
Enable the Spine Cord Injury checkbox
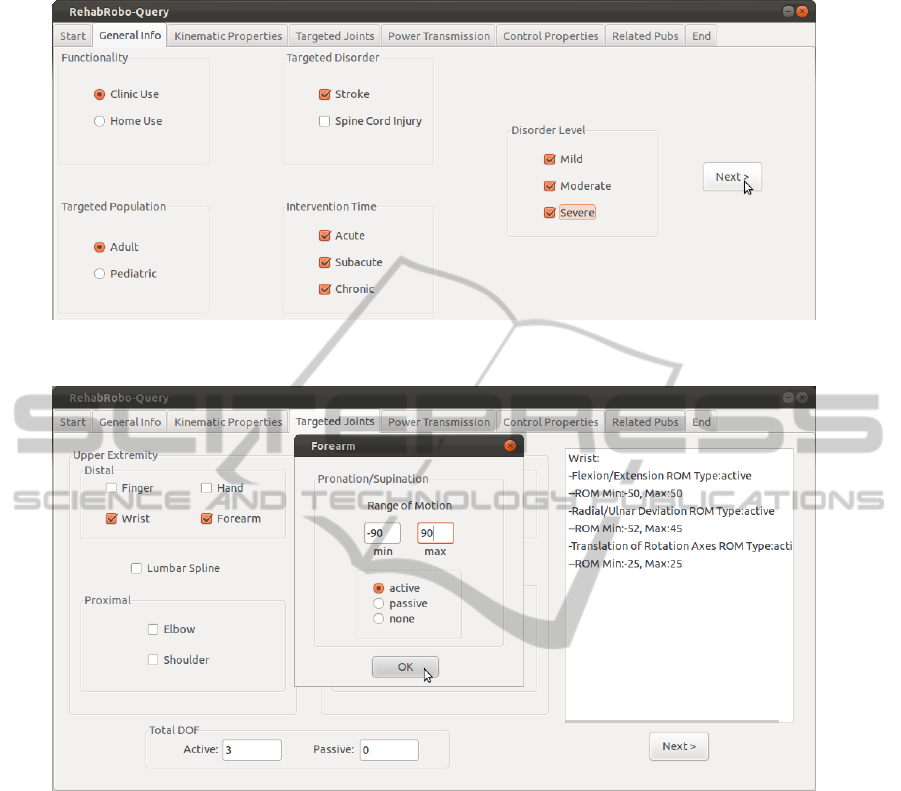(324, 121)
